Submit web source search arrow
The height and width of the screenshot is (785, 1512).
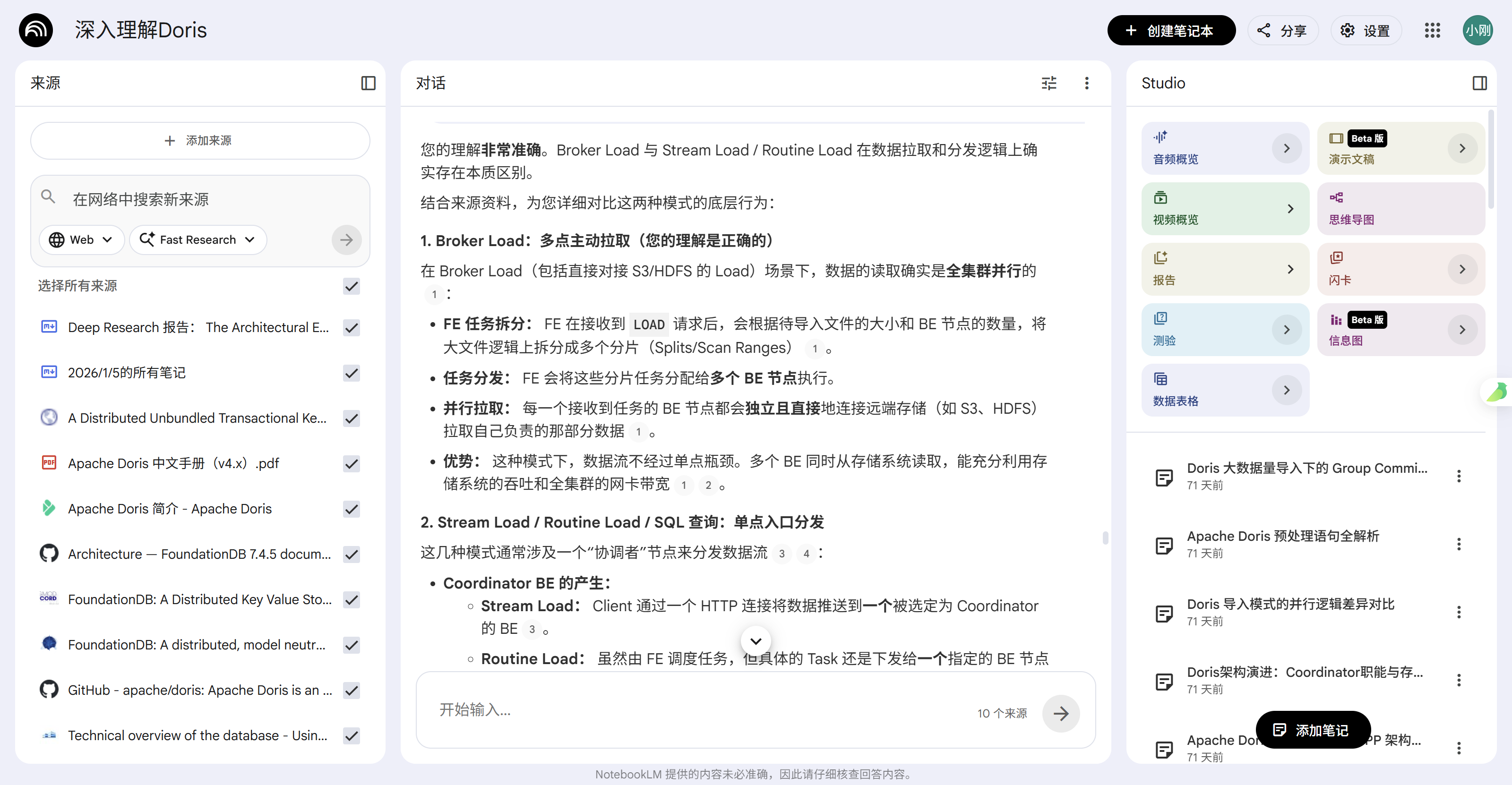tap(346, 239)
